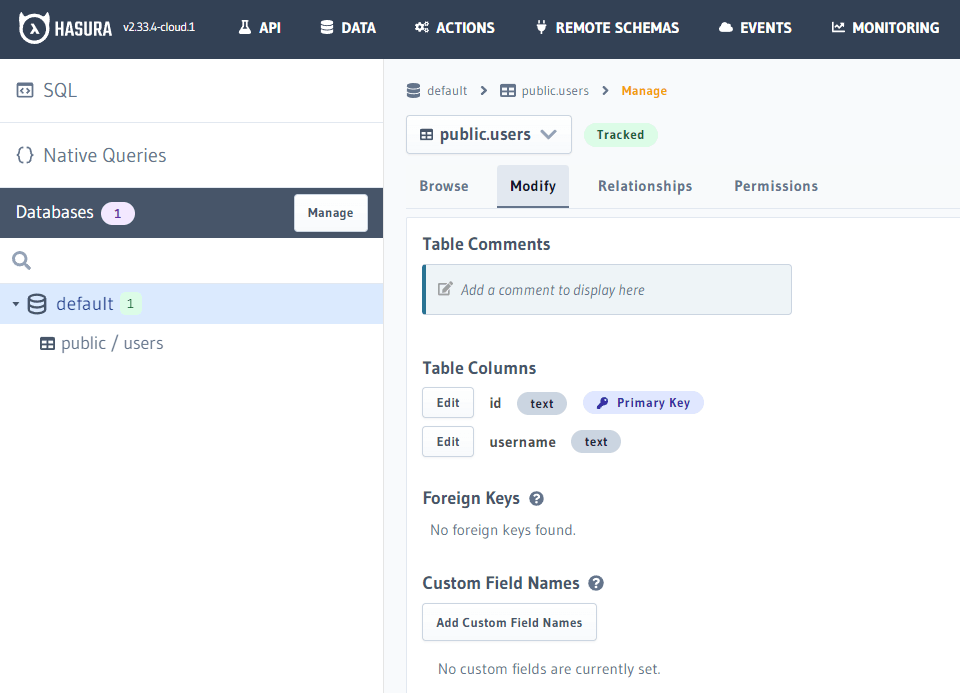Click the sidebar search icon

21,260
